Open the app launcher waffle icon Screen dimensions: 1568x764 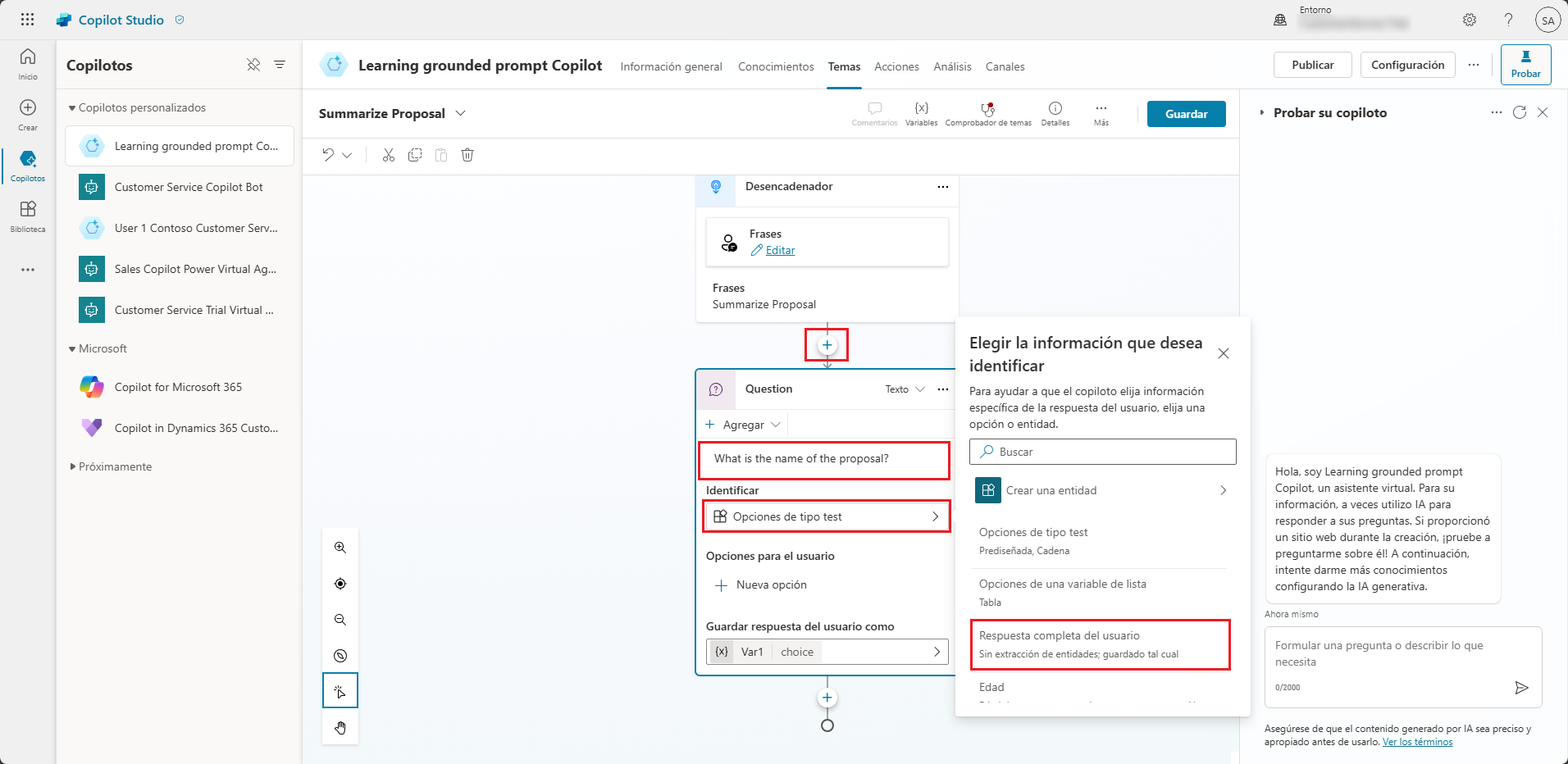point(27,20)
